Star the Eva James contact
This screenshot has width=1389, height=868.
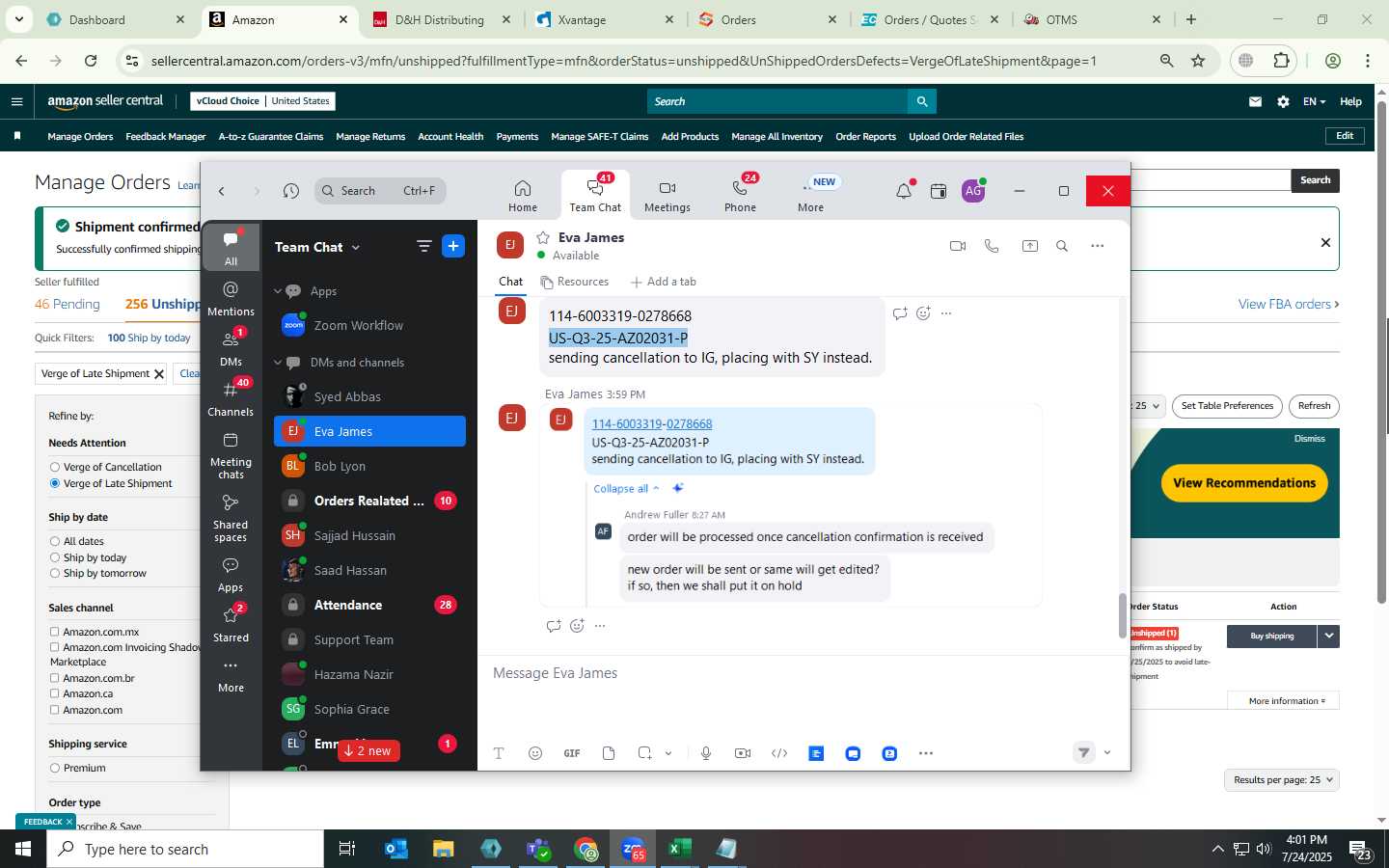coord(543,237)
